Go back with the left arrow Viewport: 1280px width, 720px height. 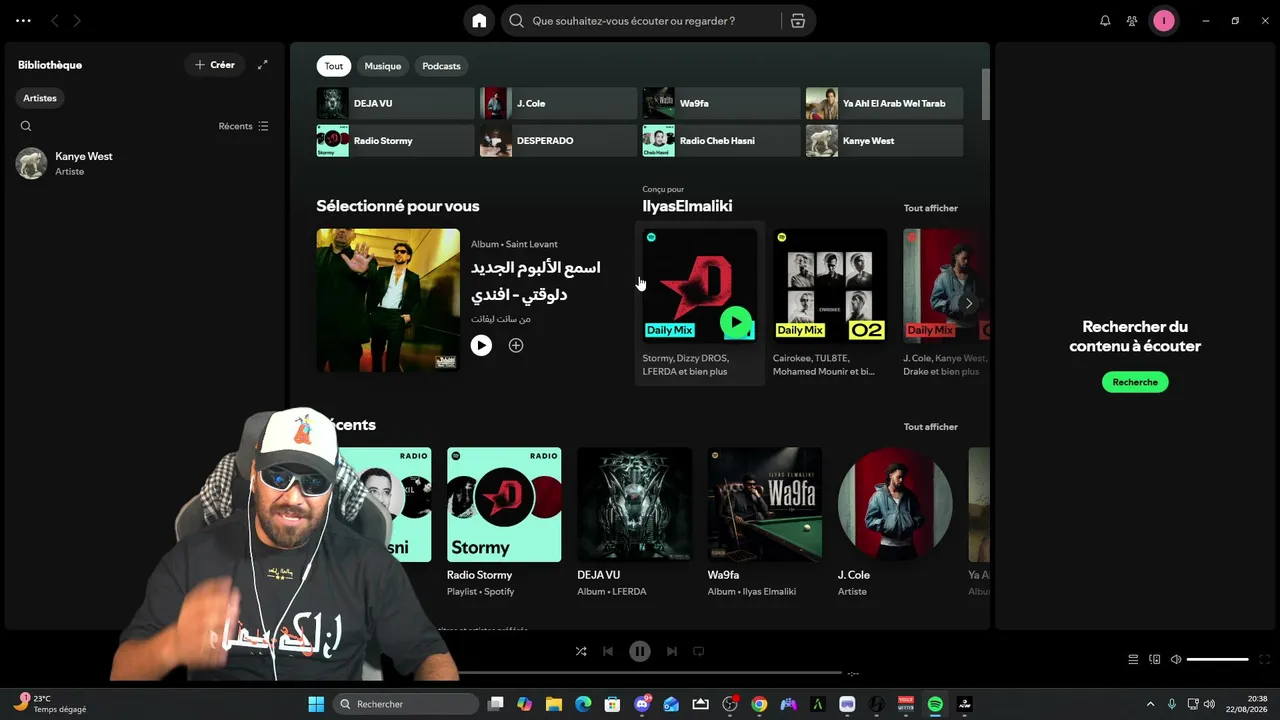(55, 21)
